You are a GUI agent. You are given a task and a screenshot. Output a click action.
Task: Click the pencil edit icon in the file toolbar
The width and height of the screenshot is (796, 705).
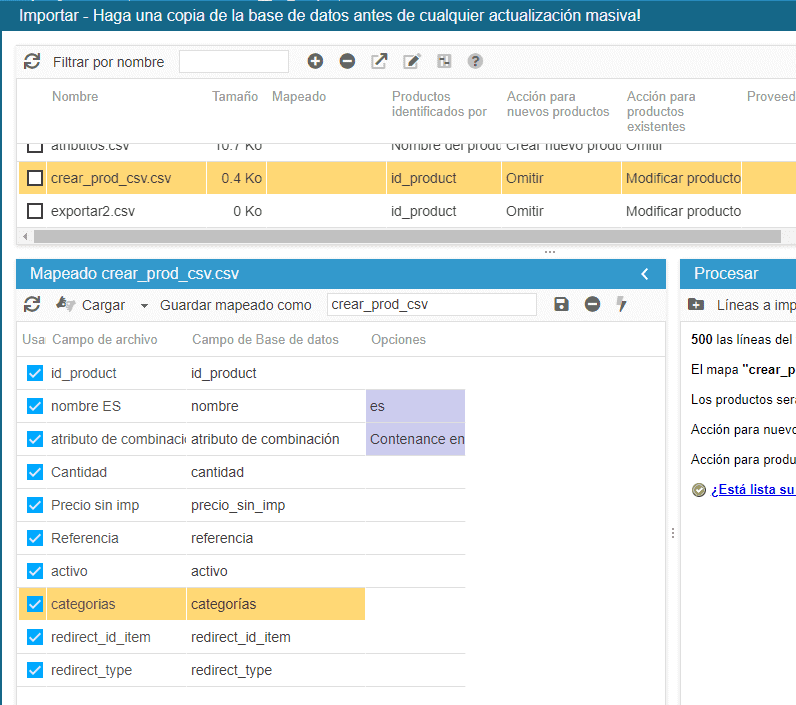click(411, 62)
